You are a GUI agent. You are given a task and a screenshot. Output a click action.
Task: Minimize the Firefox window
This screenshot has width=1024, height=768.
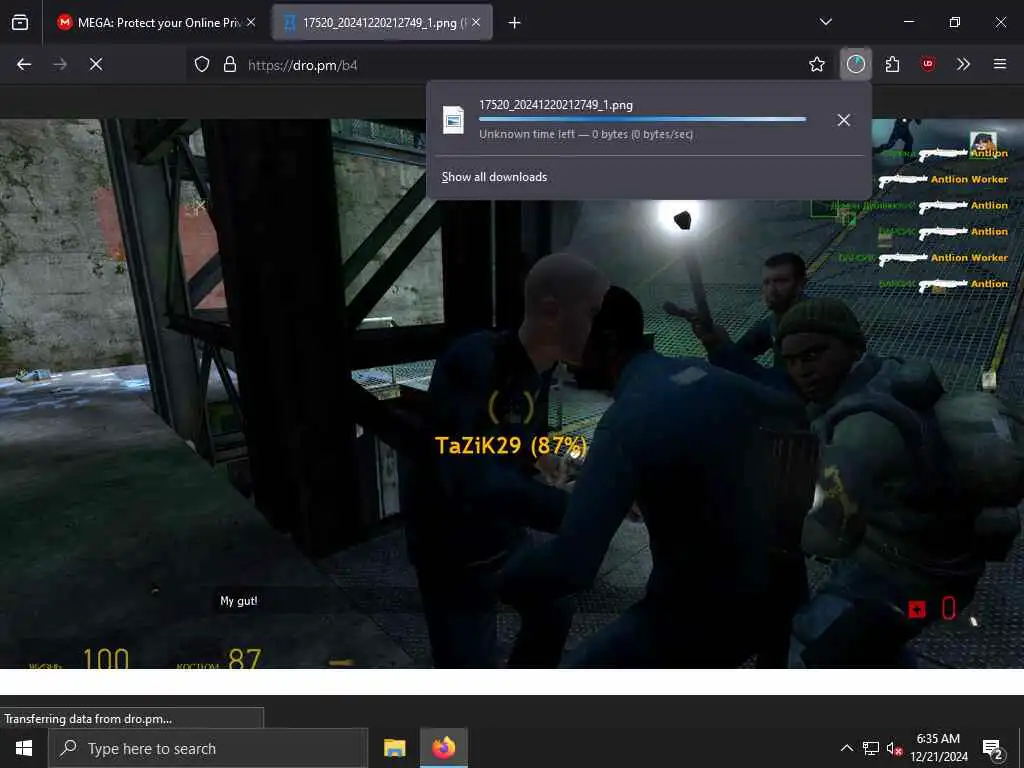click(908, 22)
